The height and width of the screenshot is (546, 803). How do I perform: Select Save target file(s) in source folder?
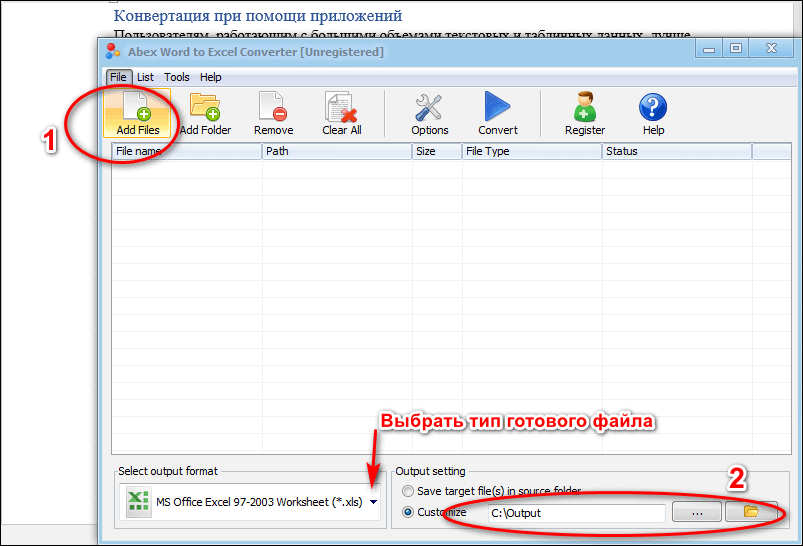point(408,491)
